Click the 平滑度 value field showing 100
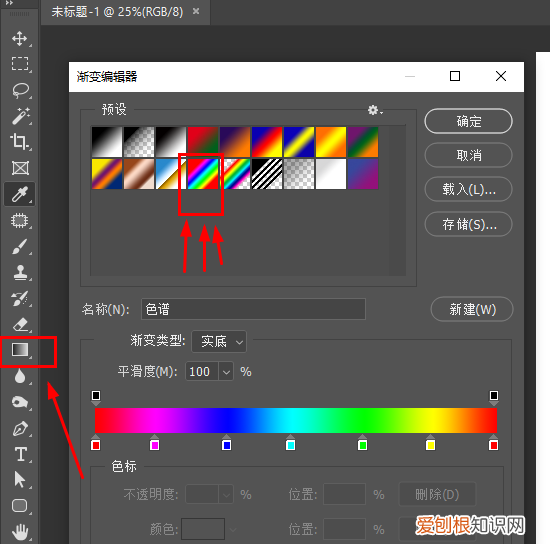This screenshot has height=544, width=550. point(202,371)
